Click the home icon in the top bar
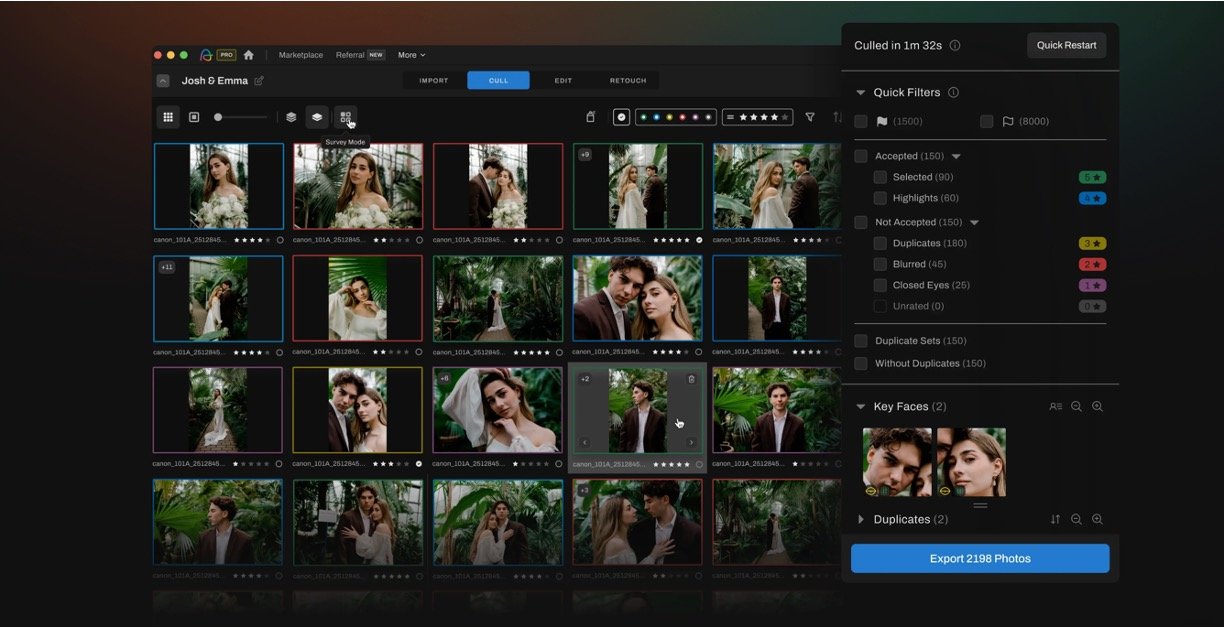 click(x=248, y=55)
